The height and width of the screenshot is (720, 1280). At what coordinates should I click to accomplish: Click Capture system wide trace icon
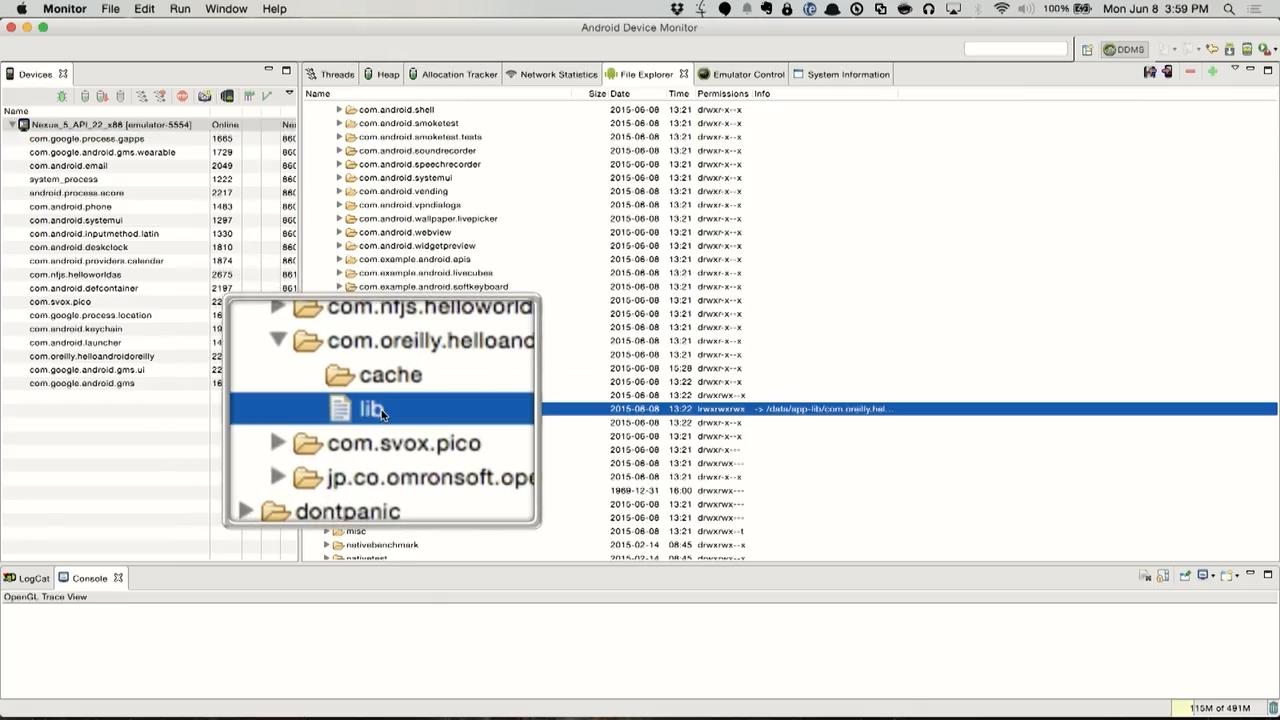tap(249, 96)
